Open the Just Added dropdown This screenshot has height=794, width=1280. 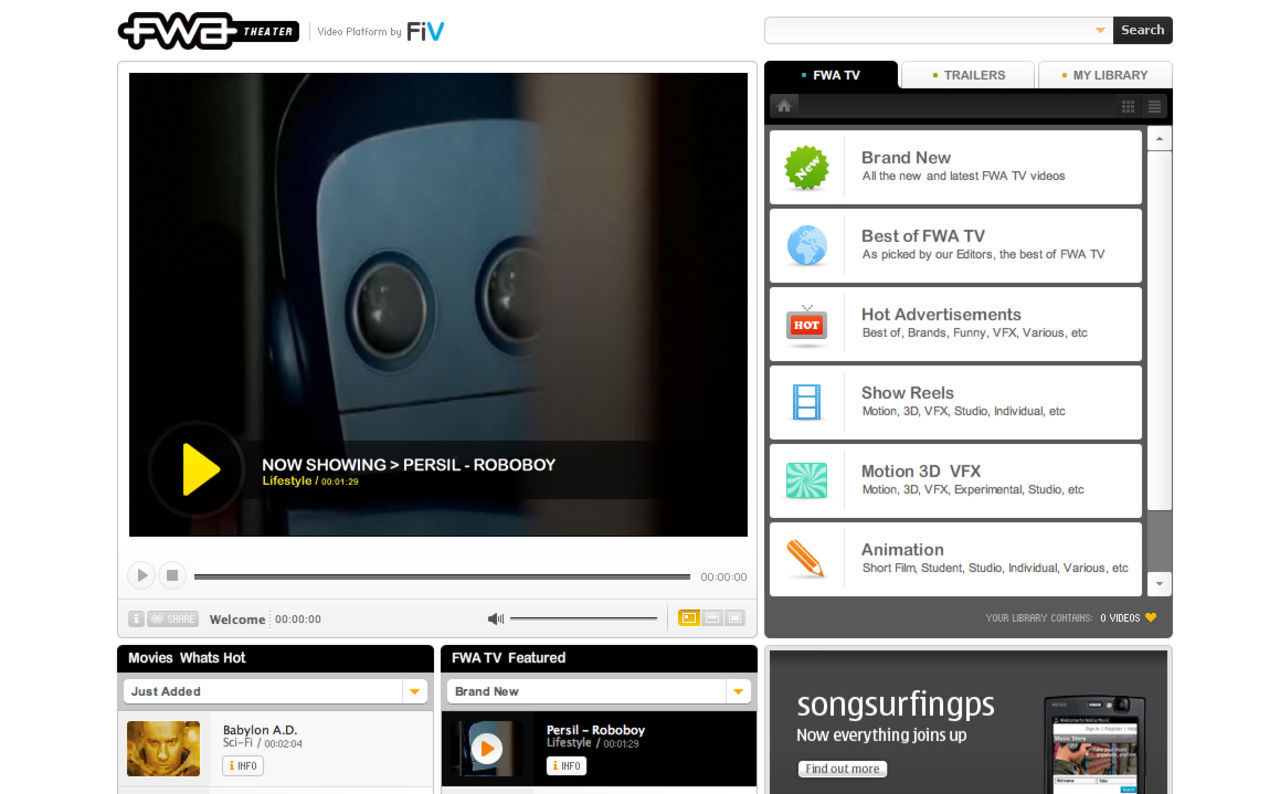point(275,691)
